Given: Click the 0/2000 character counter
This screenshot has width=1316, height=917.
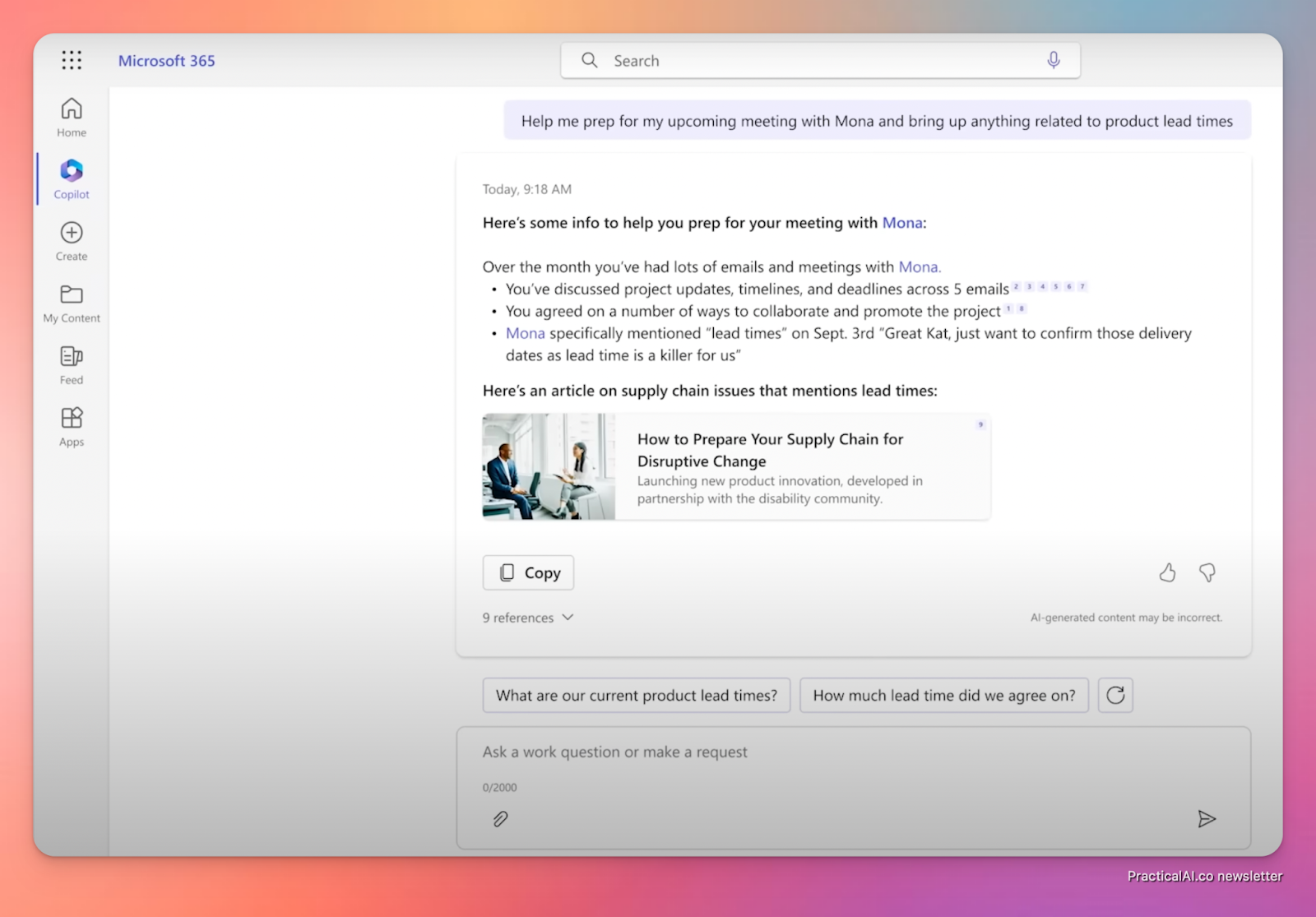Looking at the screenshot, I should pyautogui.click(x=500, y=788).
